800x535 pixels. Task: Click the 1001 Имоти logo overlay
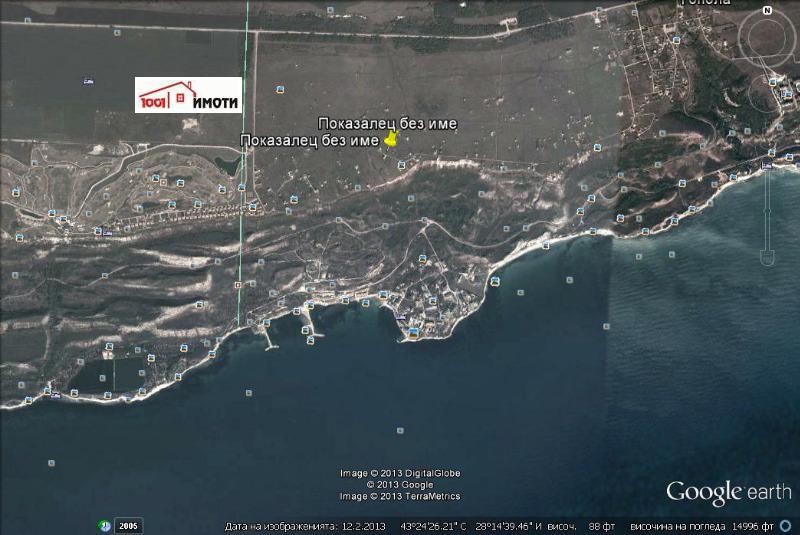[x=189, y=95]
